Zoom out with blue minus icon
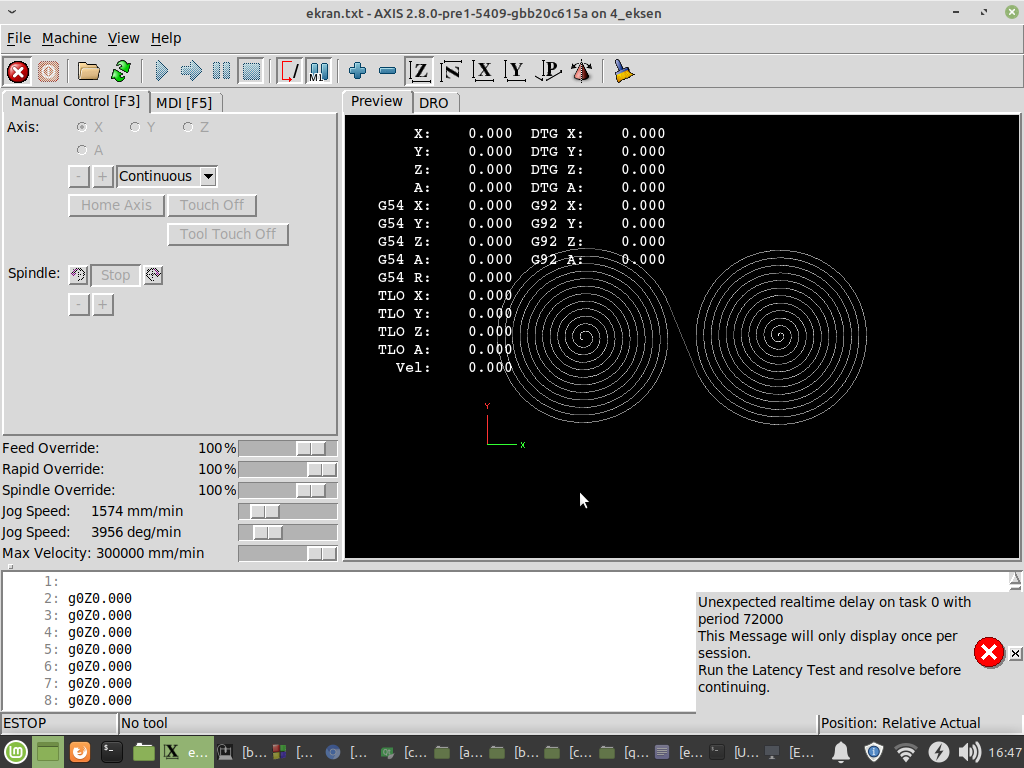 [387, 71]
